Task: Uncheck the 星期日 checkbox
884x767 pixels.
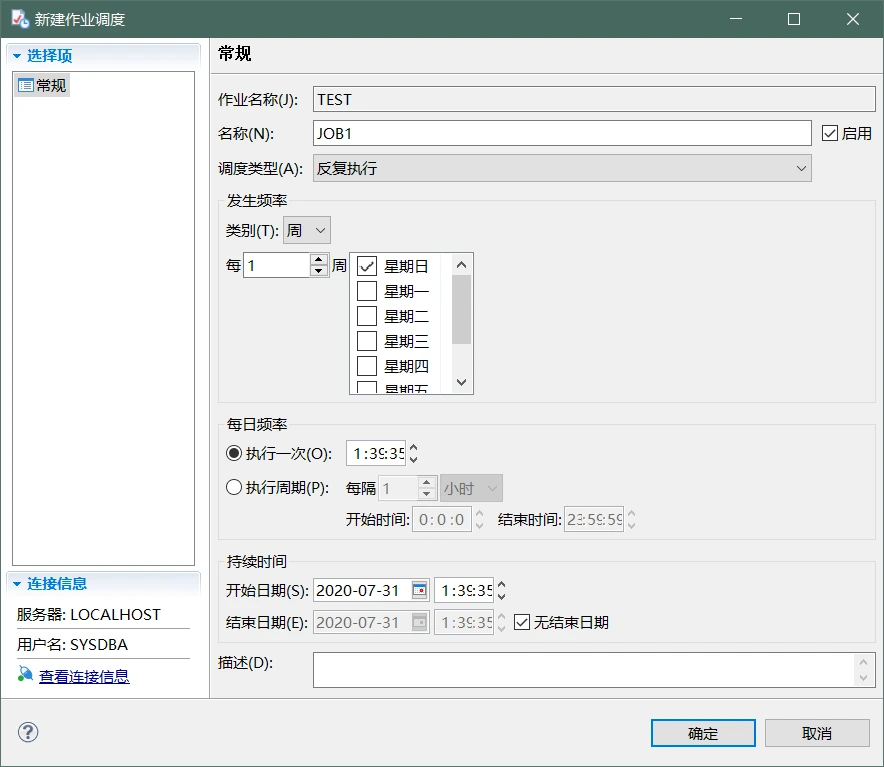Action: pos(367,266)
